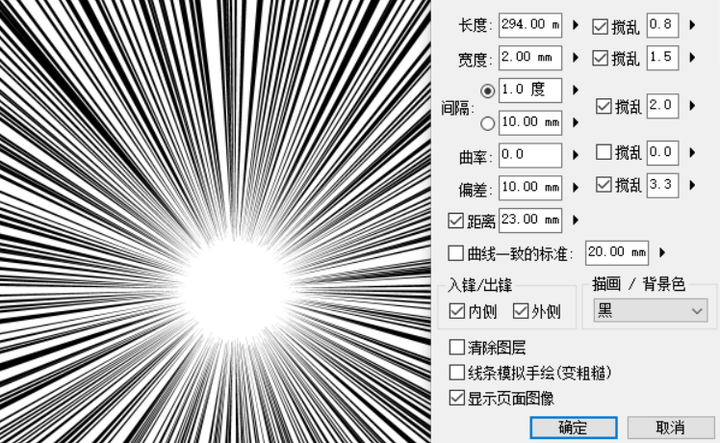The image size is (720, 443).
Task: Focus the 距离 input field 23.00 mm
Action: (530, 220)
